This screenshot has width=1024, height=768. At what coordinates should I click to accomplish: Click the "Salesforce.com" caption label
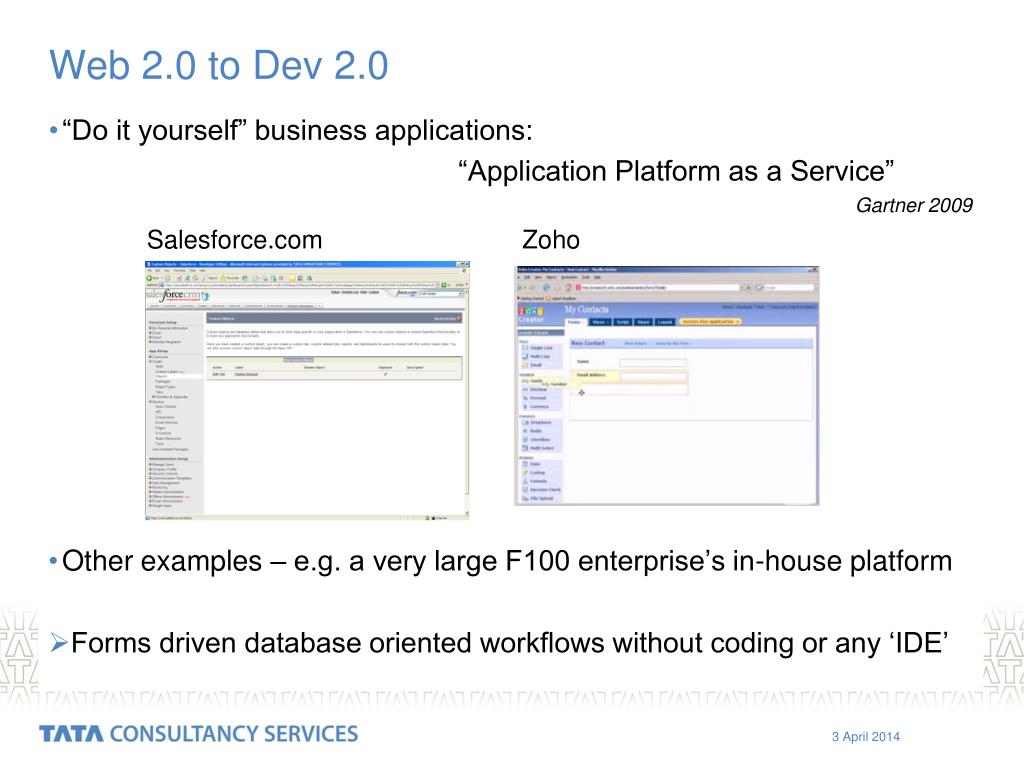[234, 240]
